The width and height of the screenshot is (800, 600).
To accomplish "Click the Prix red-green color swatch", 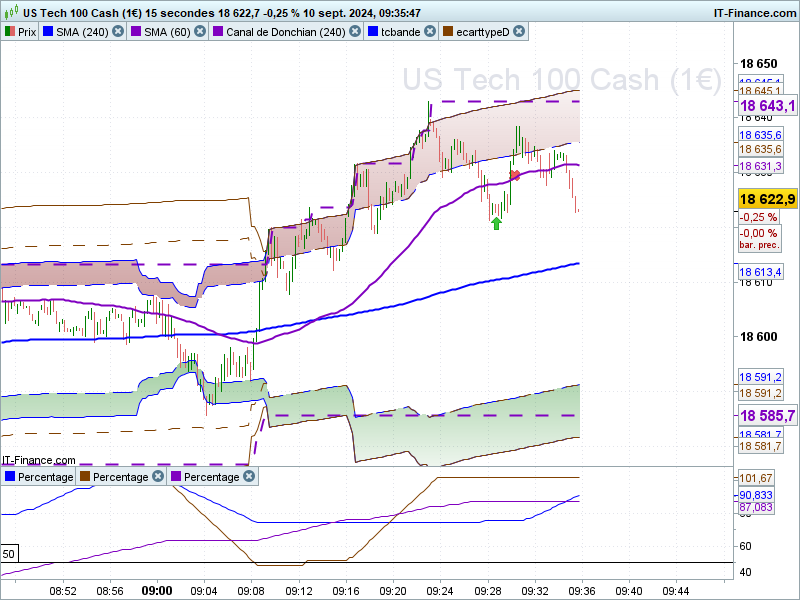I will coord(10,32).
